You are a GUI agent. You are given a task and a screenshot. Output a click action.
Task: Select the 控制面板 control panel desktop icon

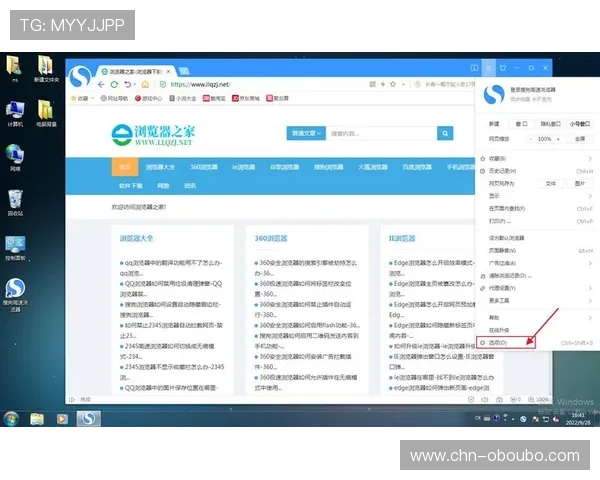tap(15, 248)
